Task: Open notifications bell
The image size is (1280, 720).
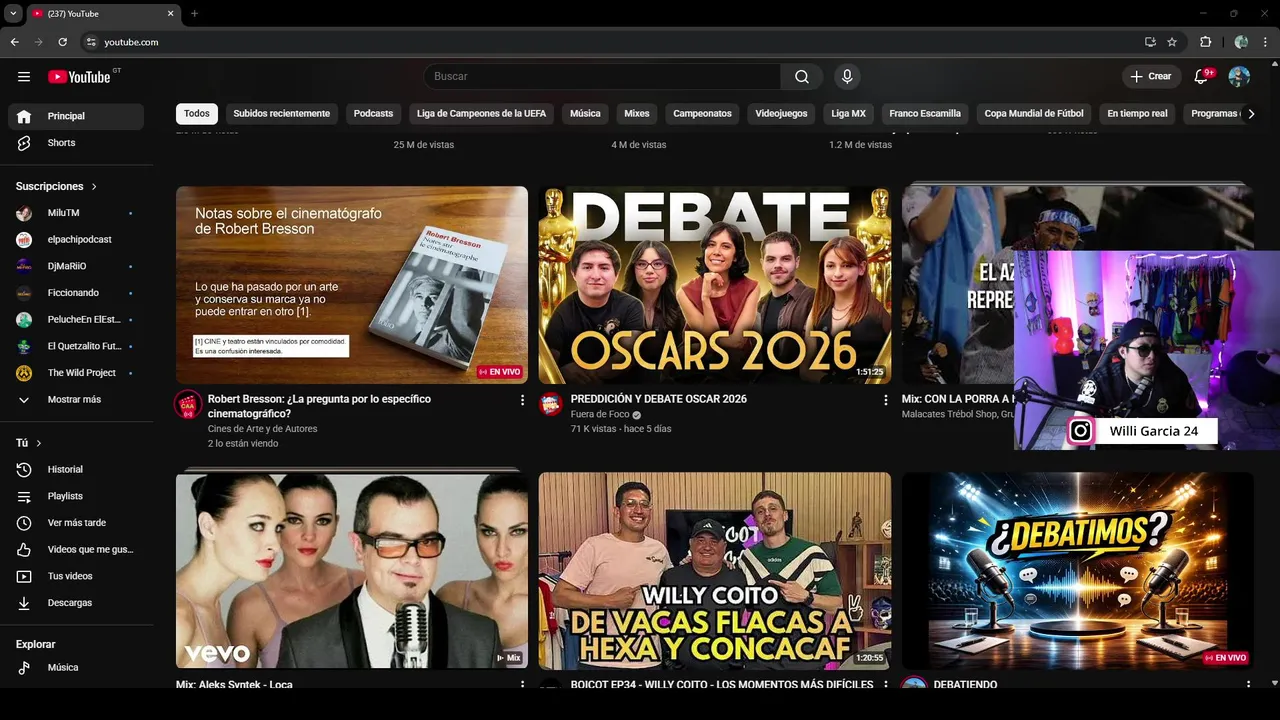Action: (x=1203, y=77)
